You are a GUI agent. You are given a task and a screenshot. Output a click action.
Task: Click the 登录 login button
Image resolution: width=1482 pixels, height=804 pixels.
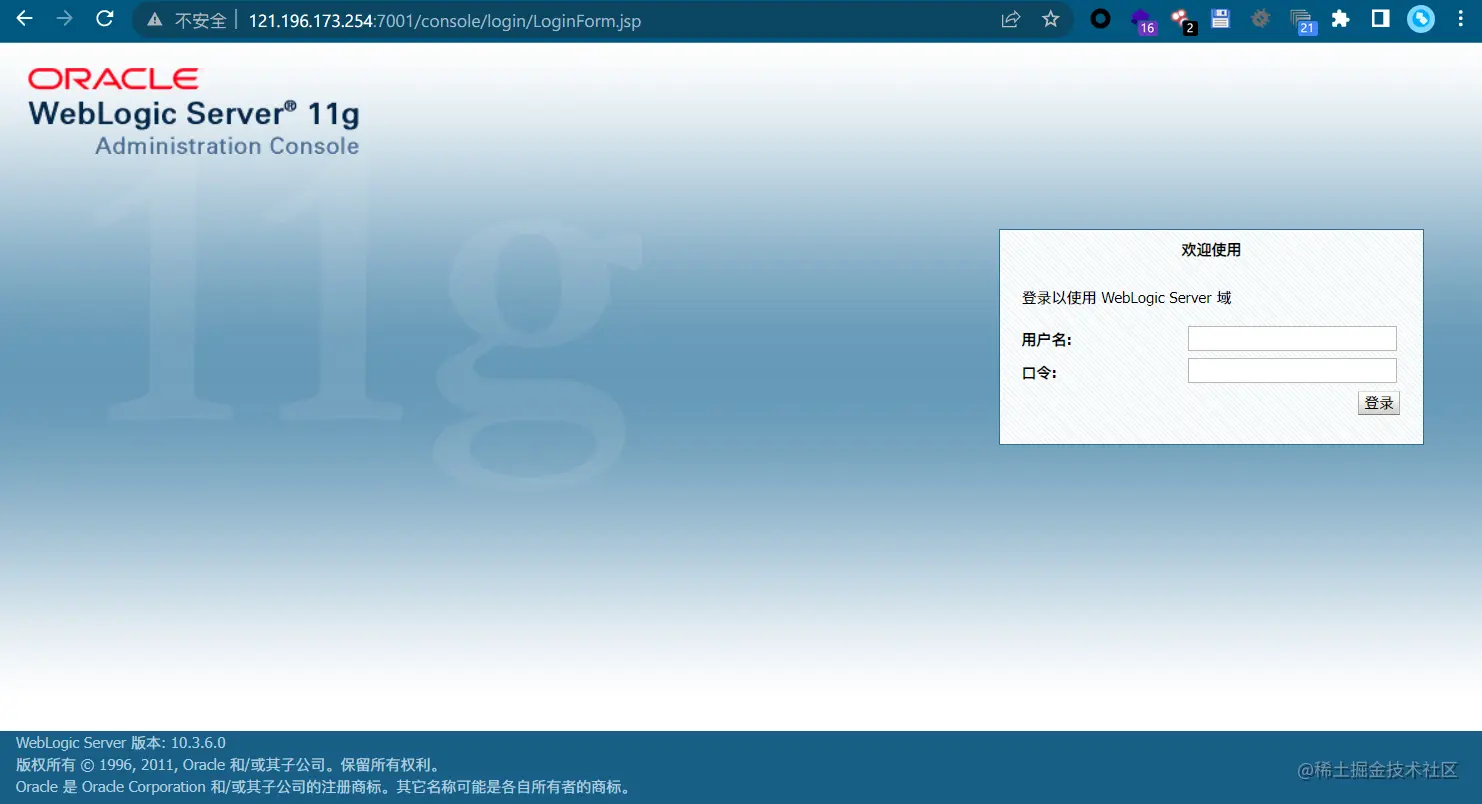[x=1379, y=403]
